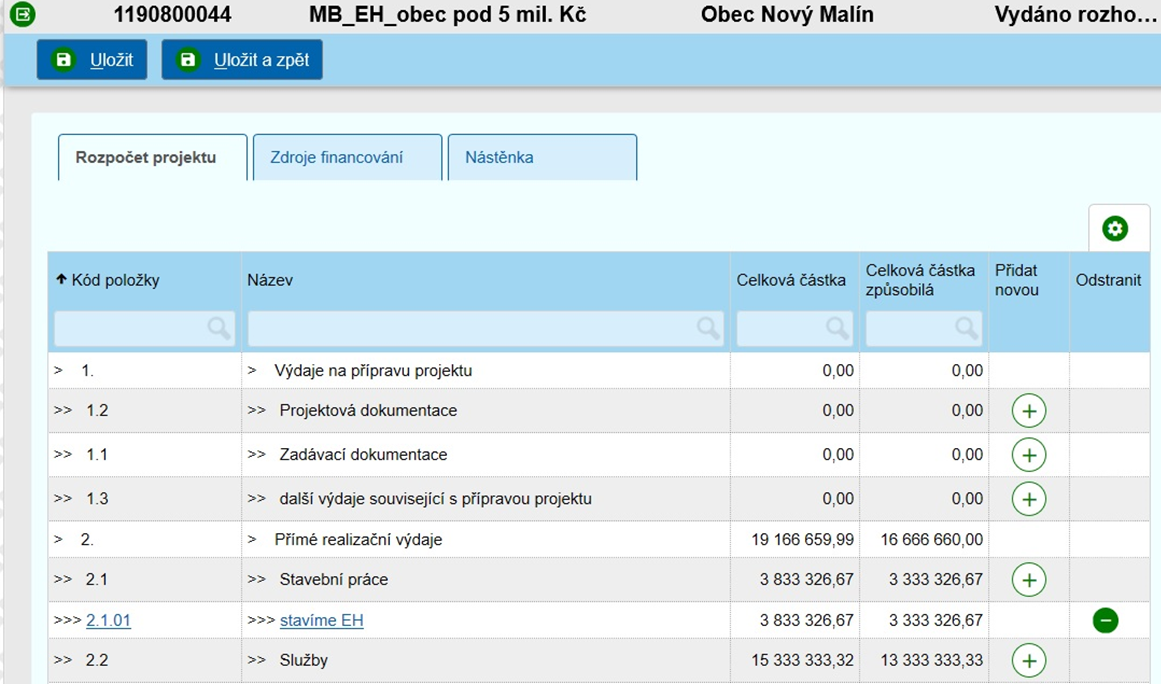Focus the Název filter field
This screenshot has width=1161, height=685.
[485, 328]
